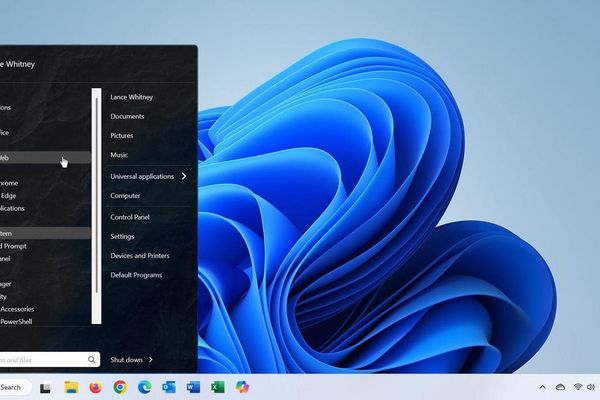This screenshot has width=600, height=400.
Task: Open Devices and Printers
Action: pos(140,256)
